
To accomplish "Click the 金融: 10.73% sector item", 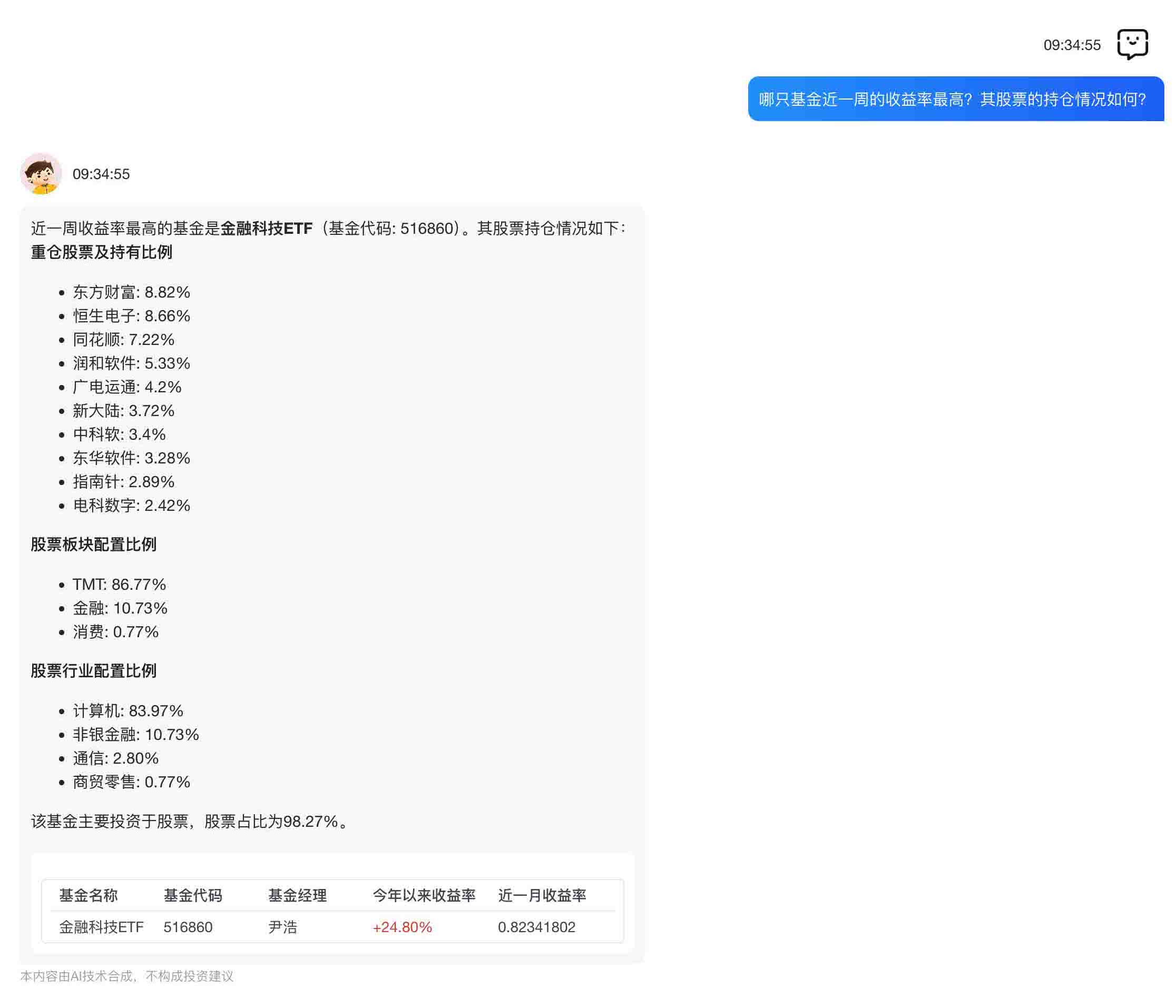I will (120, 609).
